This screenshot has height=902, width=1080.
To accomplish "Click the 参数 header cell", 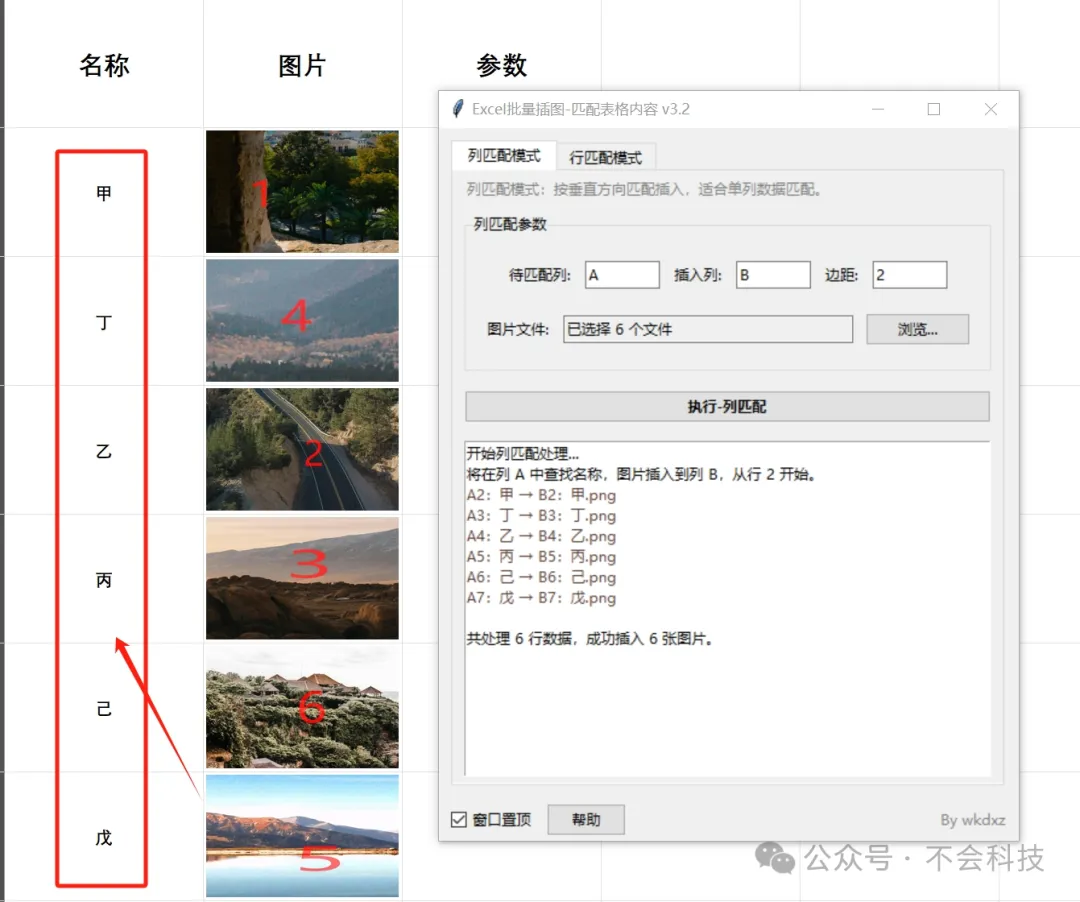I will click(501, 65).
